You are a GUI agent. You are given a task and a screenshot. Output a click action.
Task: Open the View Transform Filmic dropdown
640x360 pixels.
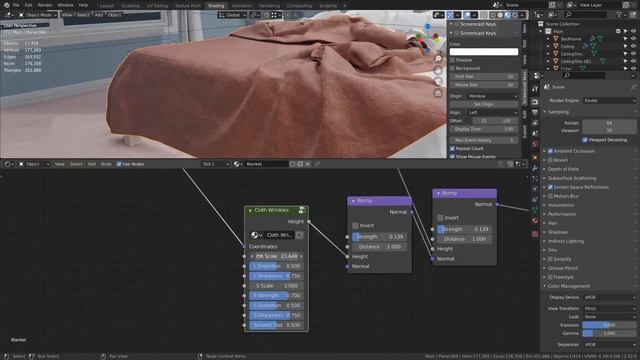click(x=609, y=309)
